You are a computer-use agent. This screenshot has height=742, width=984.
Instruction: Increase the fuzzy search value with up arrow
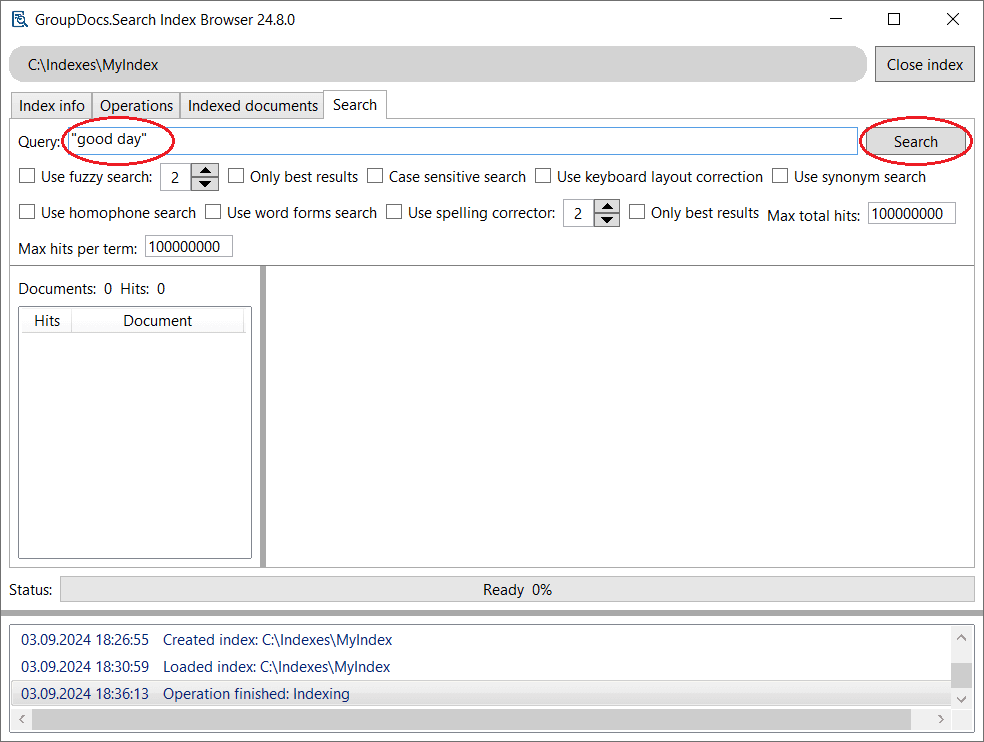pyautogui.click(x=205, y=170)
